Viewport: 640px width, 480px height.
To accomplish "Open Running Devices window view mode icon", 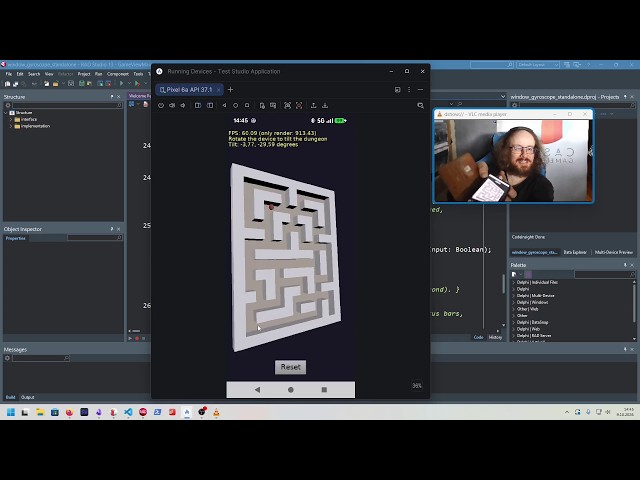I will 397,90.
